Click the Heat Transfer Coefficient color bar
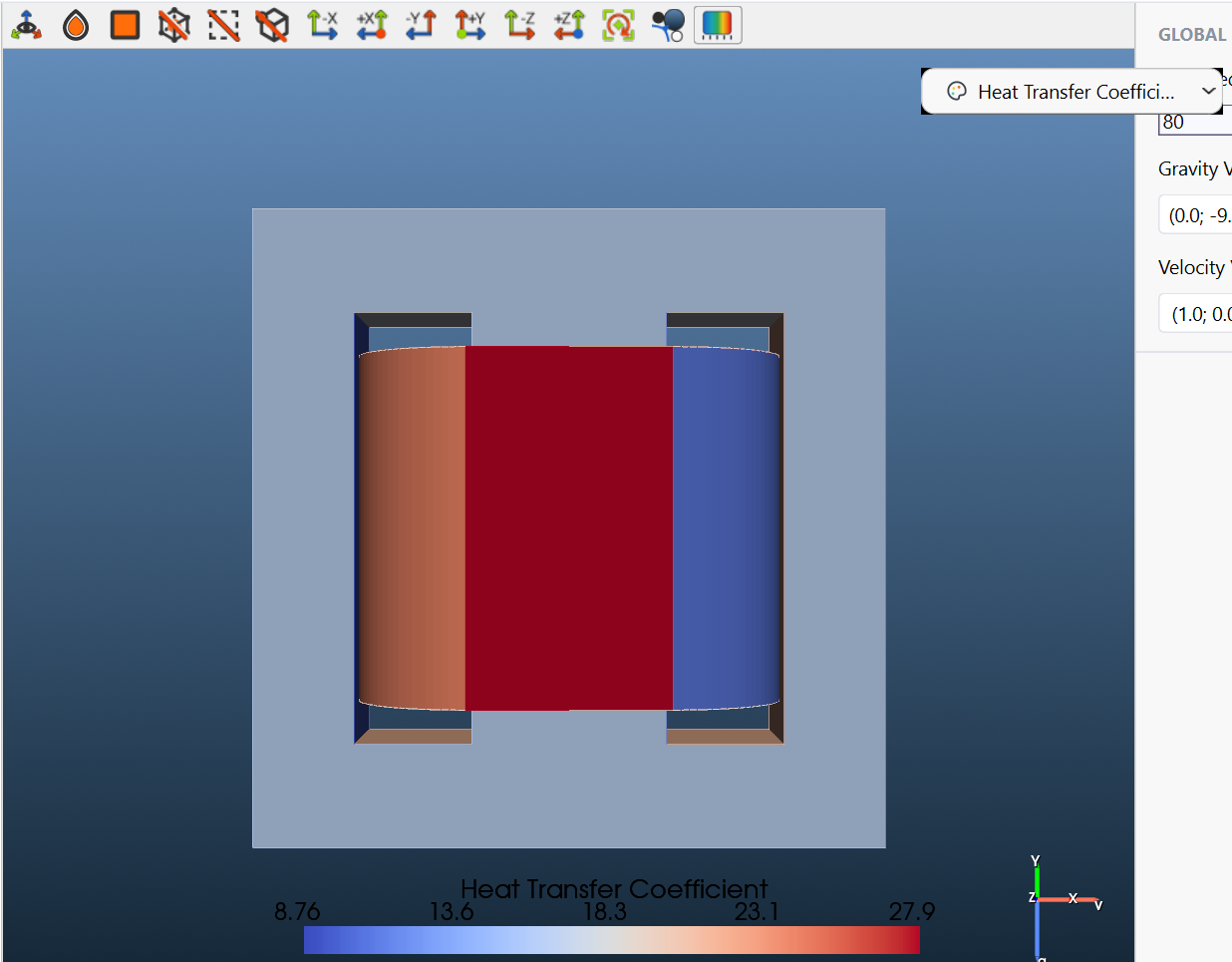The image size is (1232, 962). tap(612, 940)
